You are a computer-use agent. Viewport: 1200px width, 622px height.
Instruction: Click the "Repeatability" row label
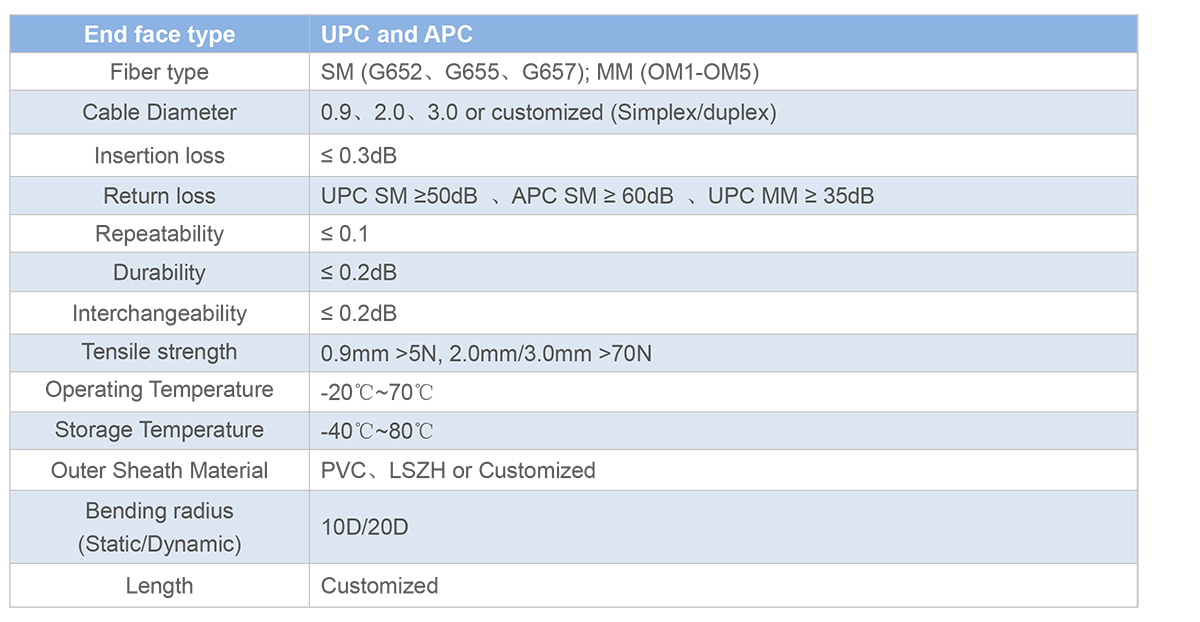tap(160, 234)
